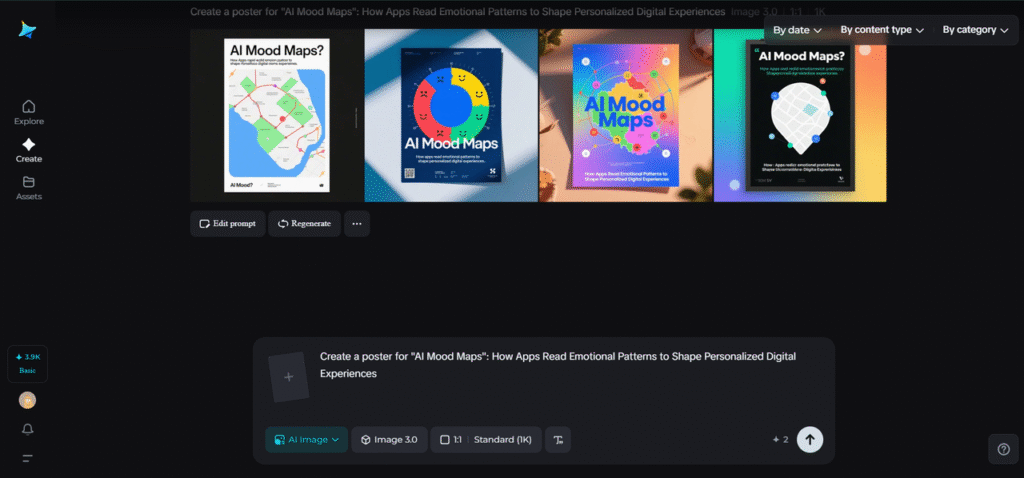Open the text tool icon in prompt bar
Viewport: 1024px width, 478px height.
click(x=558, y=439)
